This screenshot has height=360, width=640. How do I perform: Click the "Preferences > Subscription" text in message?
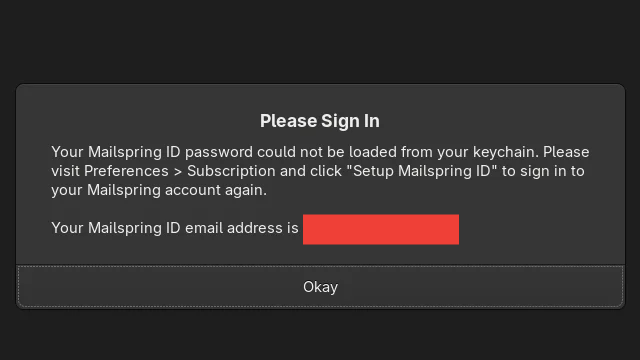[x=181, y=171]
